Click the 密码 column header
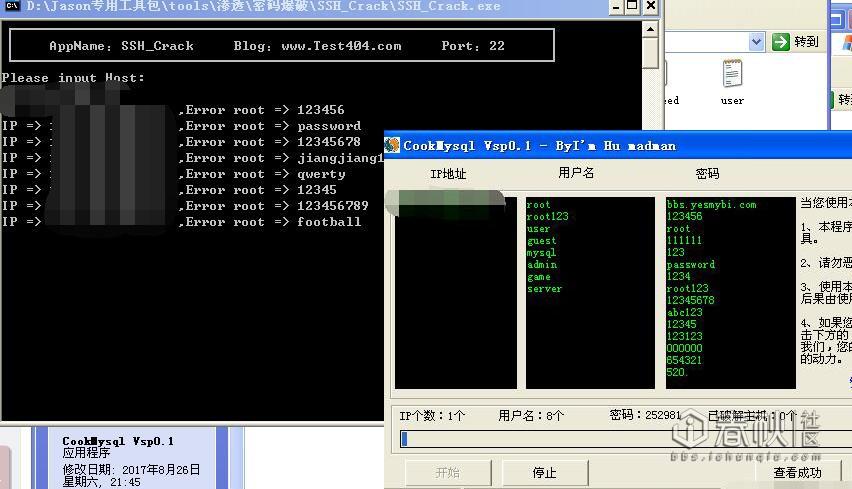 tap(707, 173)
